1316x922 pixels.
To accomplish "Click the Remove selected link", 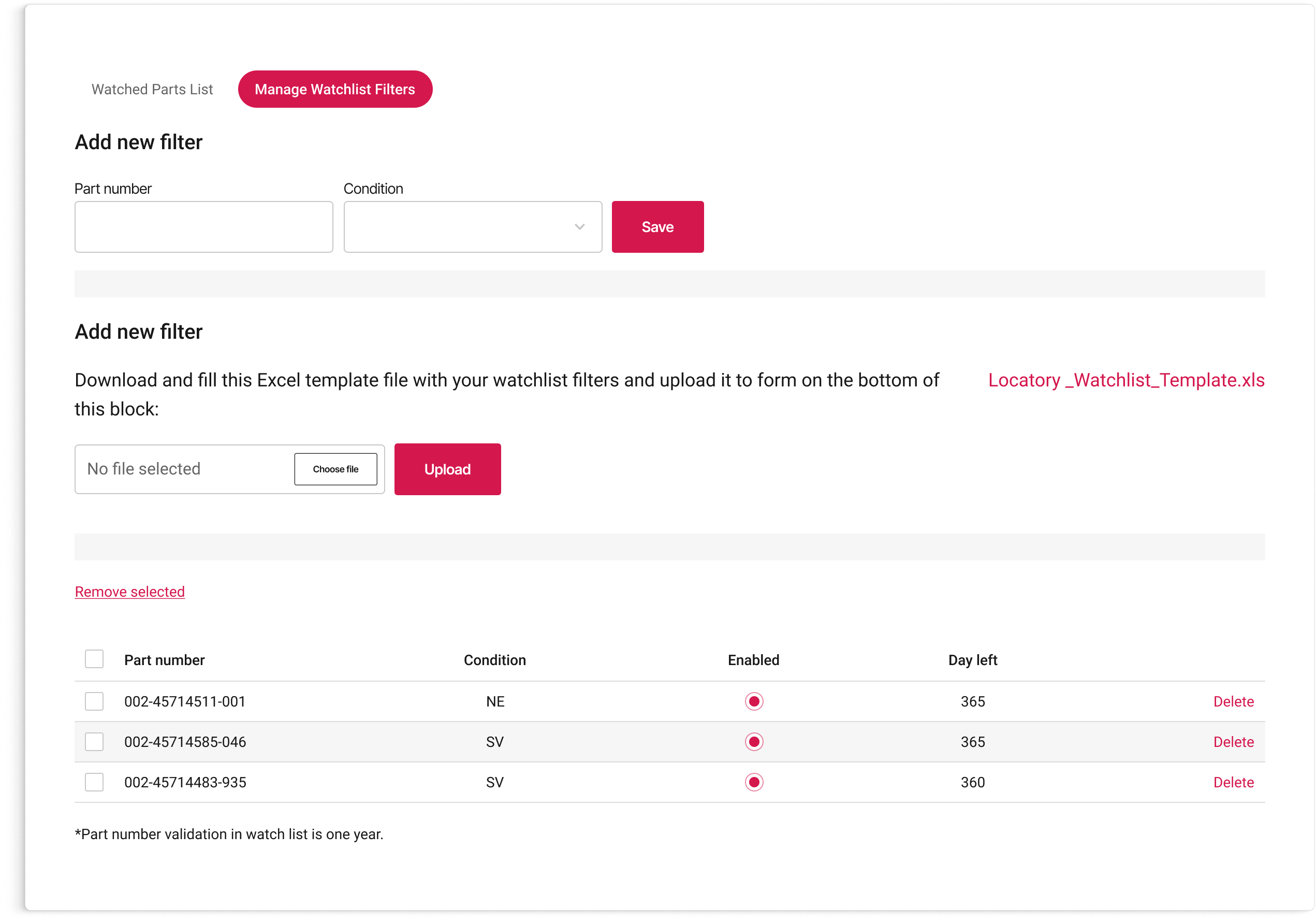I will tap(129, 592).
